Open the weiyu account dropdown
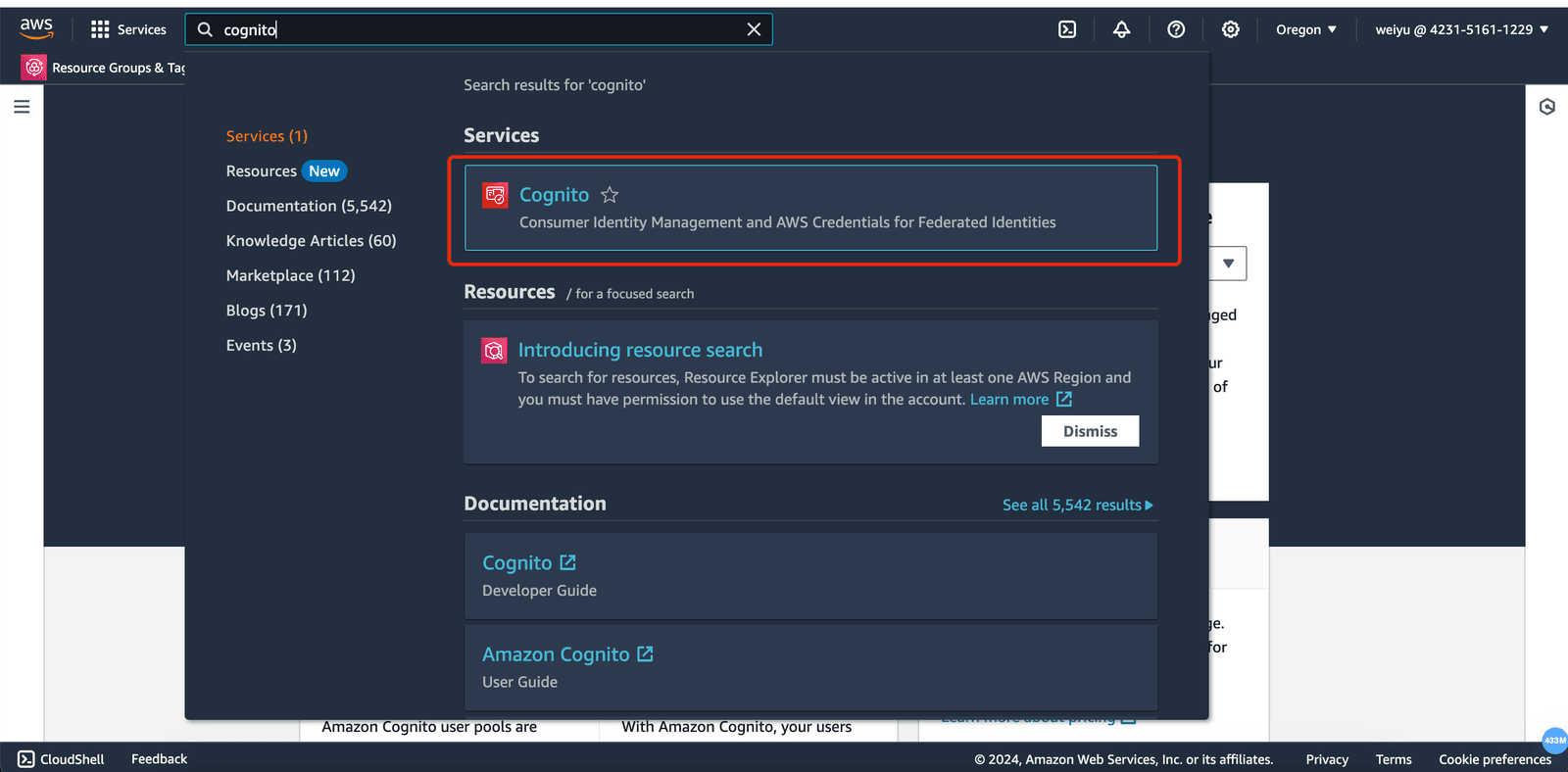This screenshot has height=772, width=1568. click(1461, 29)
